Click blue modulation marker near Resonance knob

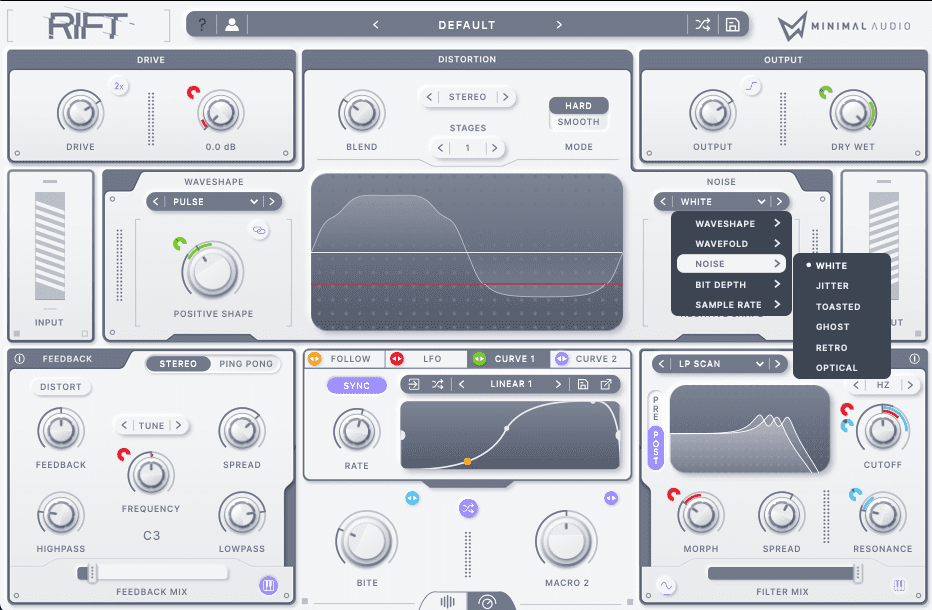(855, 494)
